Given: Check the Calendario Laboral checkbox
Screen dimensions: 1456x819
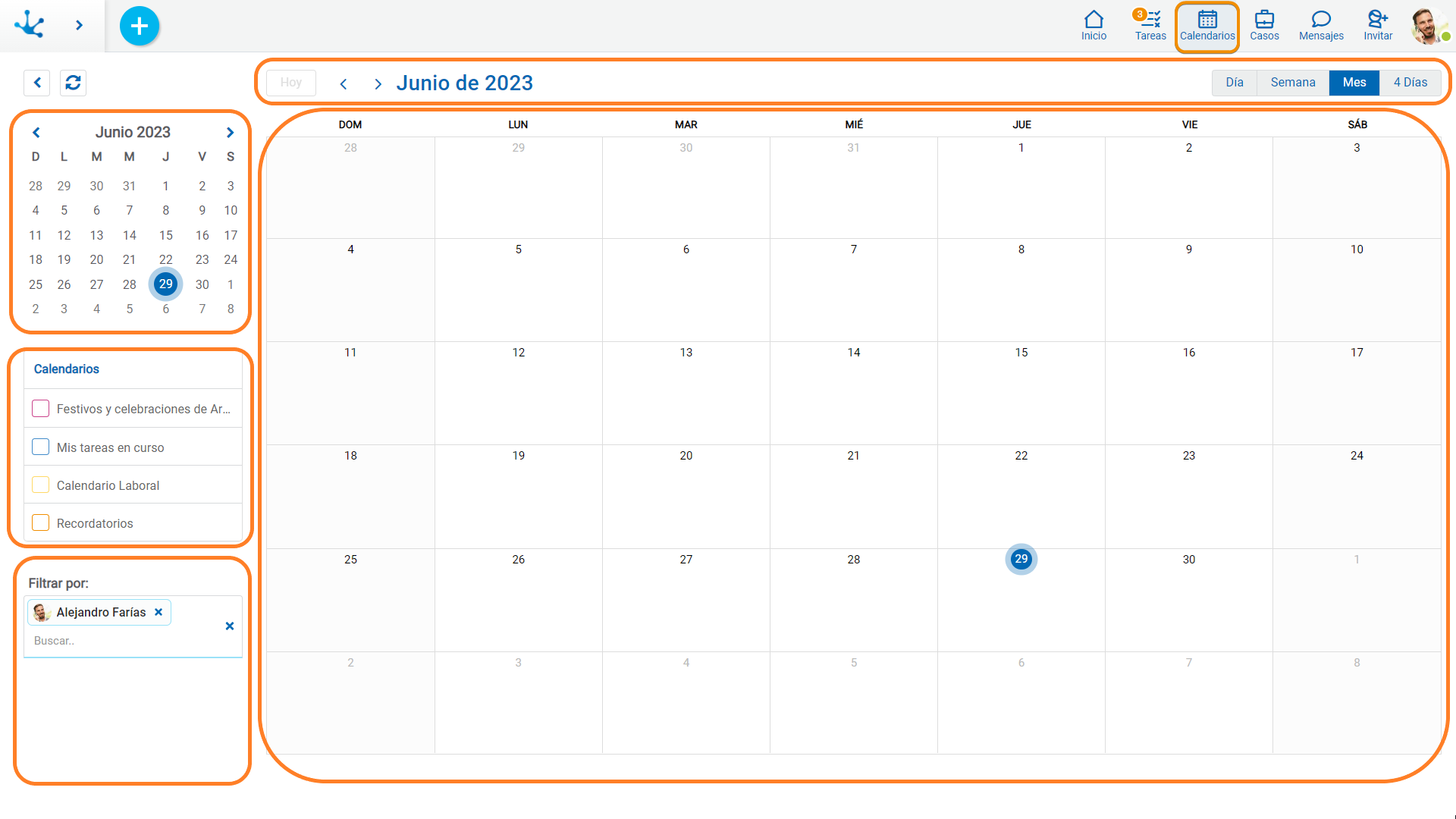Looking at the screenshot, I should pos(41,485).
